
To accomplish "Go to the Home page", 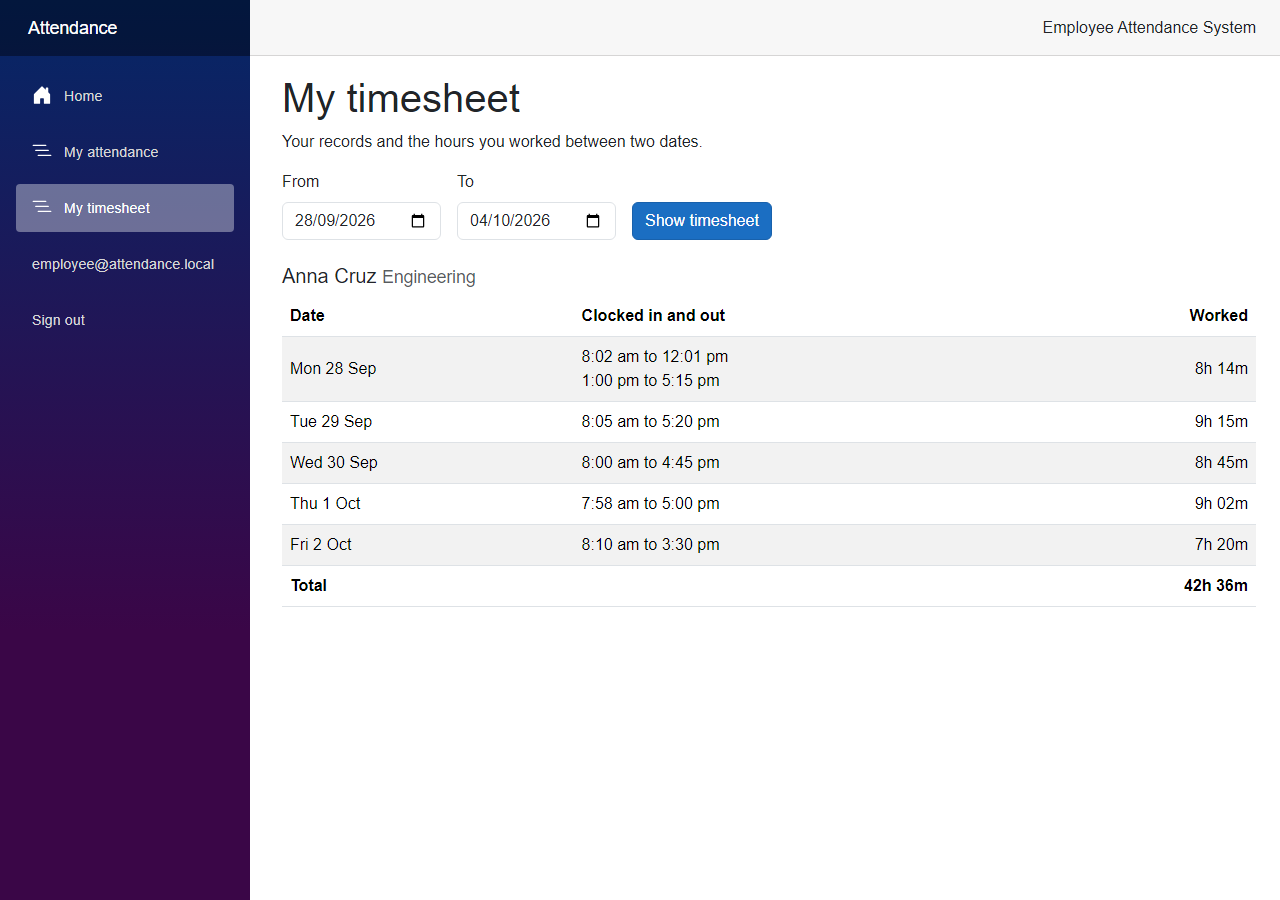I will pyautogui.click(x=125, y=96).
